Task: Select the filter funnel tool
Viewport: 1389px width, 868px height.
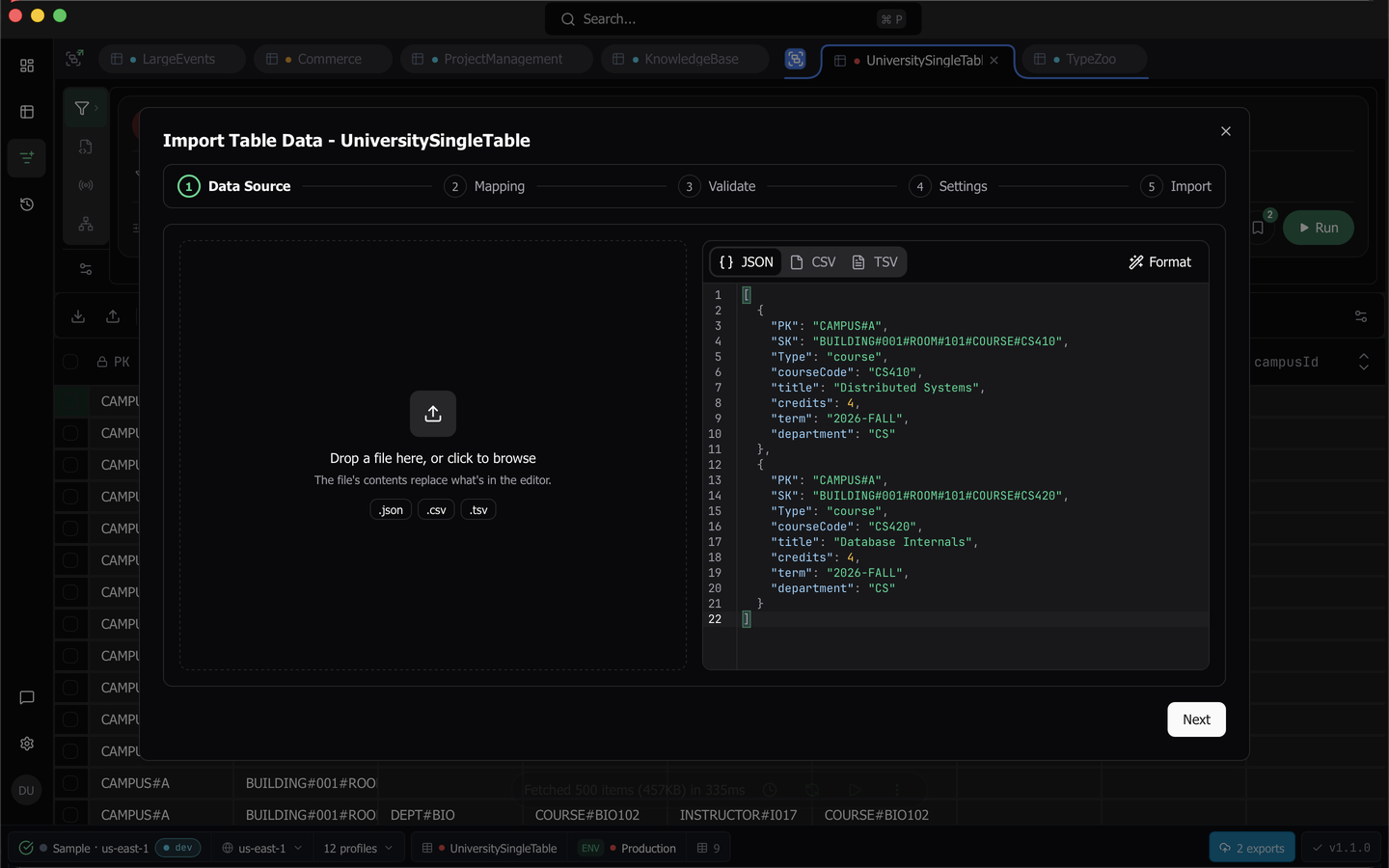Action: click(82, 108)
